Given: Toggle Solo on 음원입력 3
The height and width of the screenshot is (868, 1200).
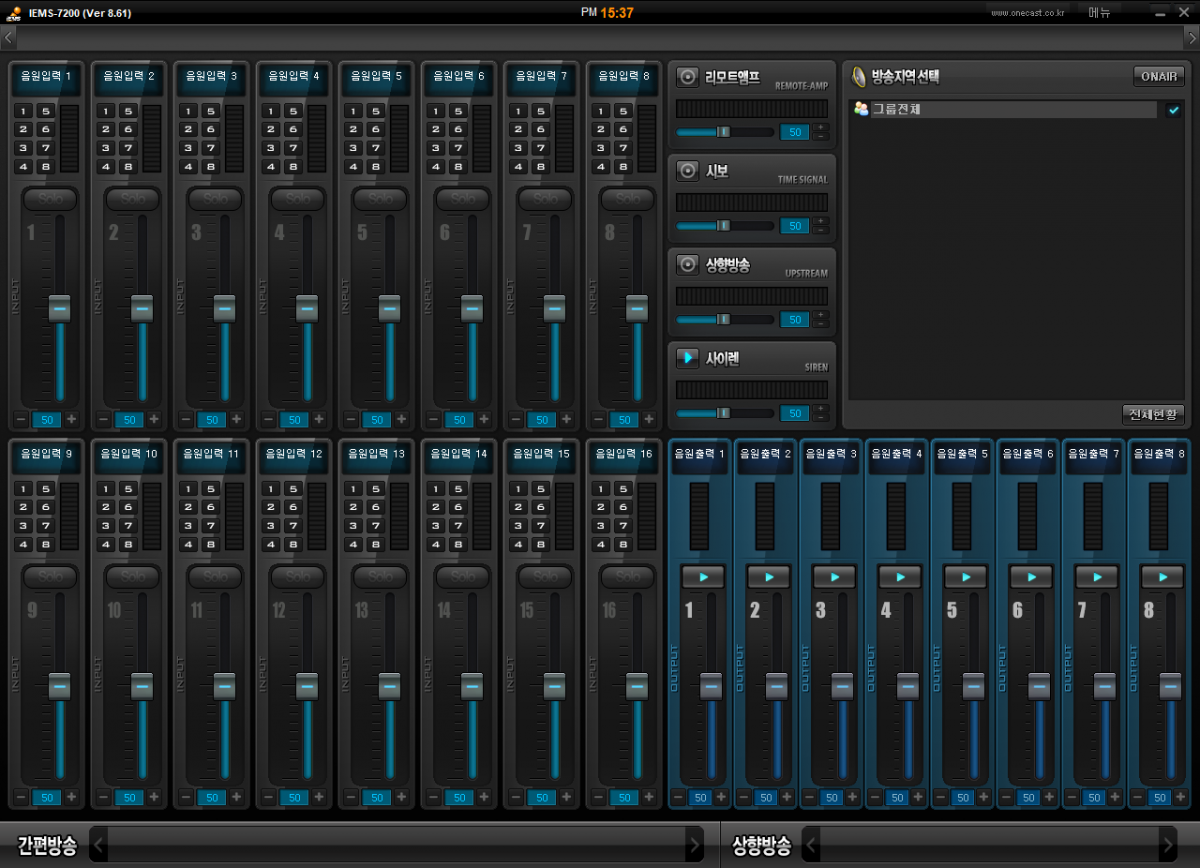Looking at the screenshot, I should pos(216,198).
